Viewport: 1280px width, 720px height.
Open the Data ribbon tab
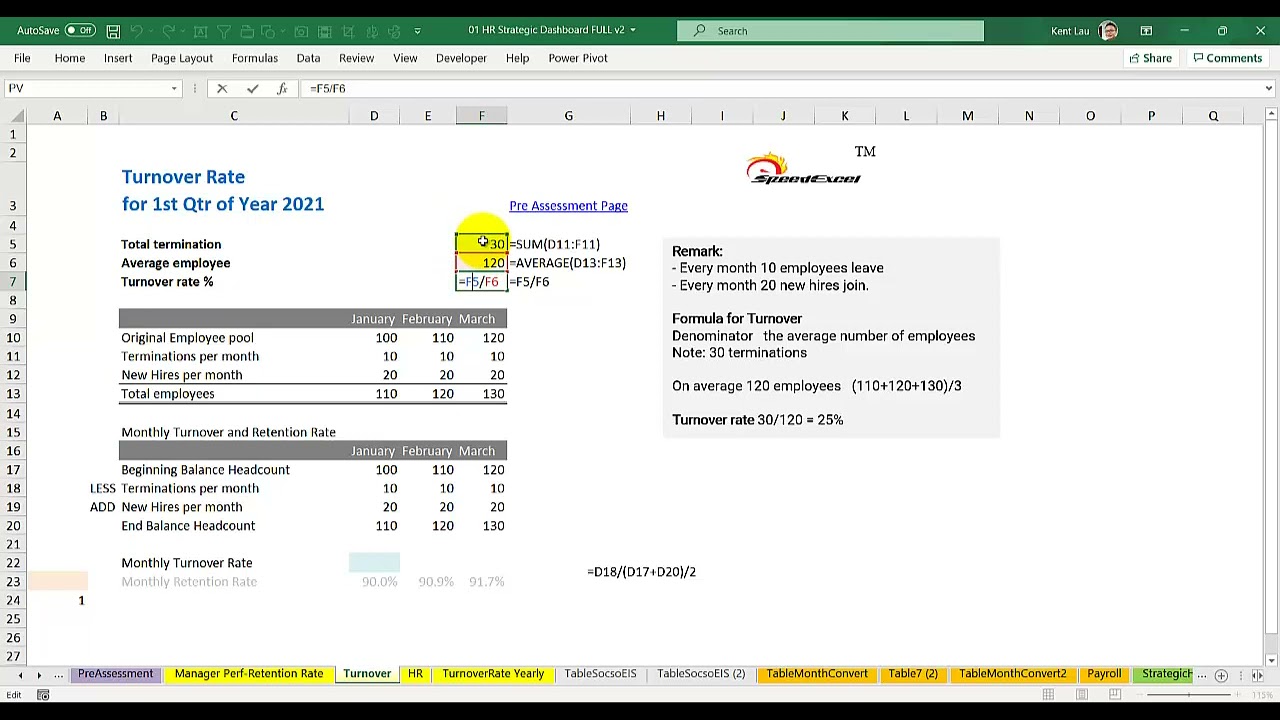pyautogui.click(x=308, y=58)
